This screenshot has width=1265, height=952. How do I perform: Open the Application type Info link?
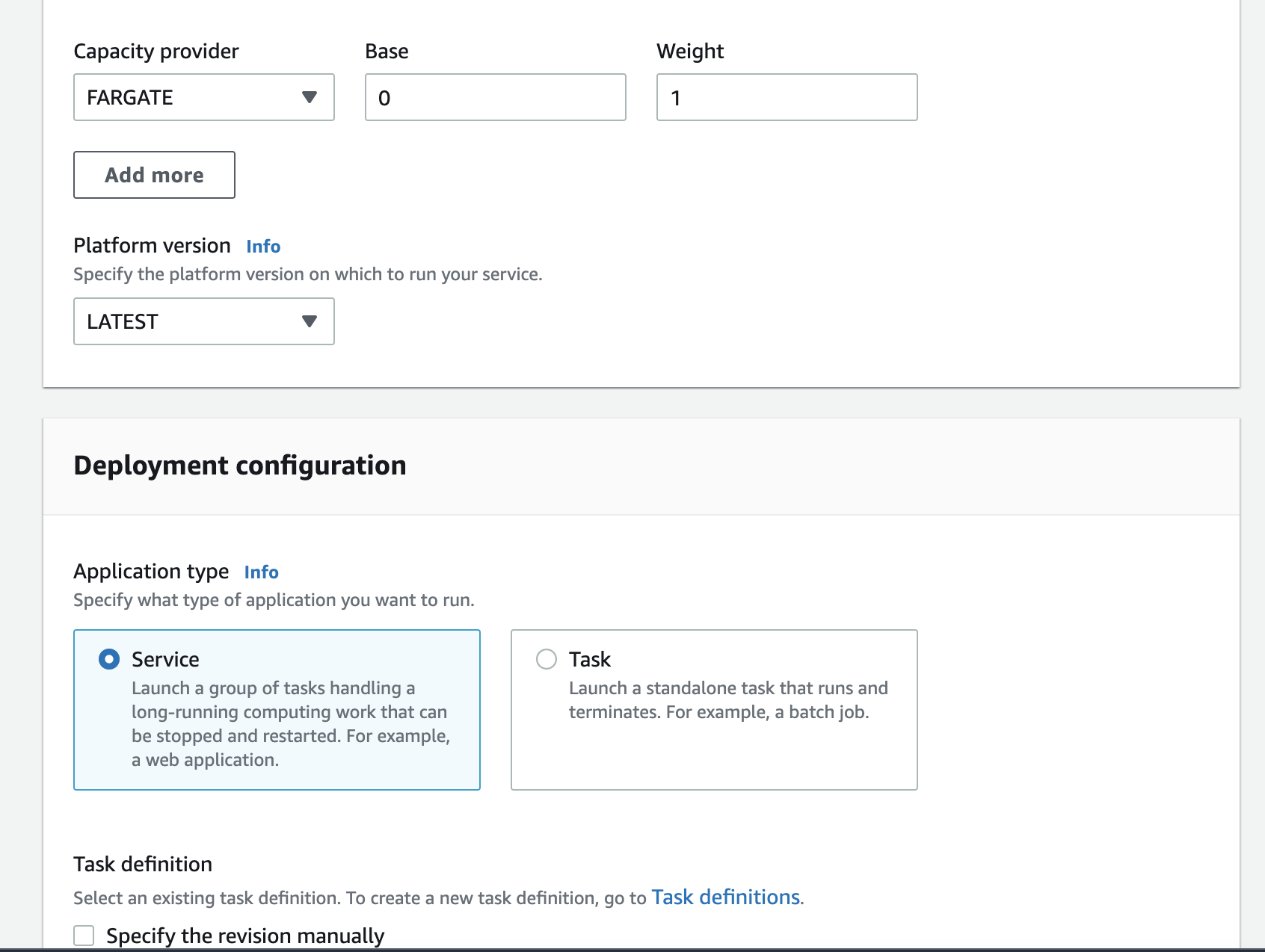pos(261,572)
